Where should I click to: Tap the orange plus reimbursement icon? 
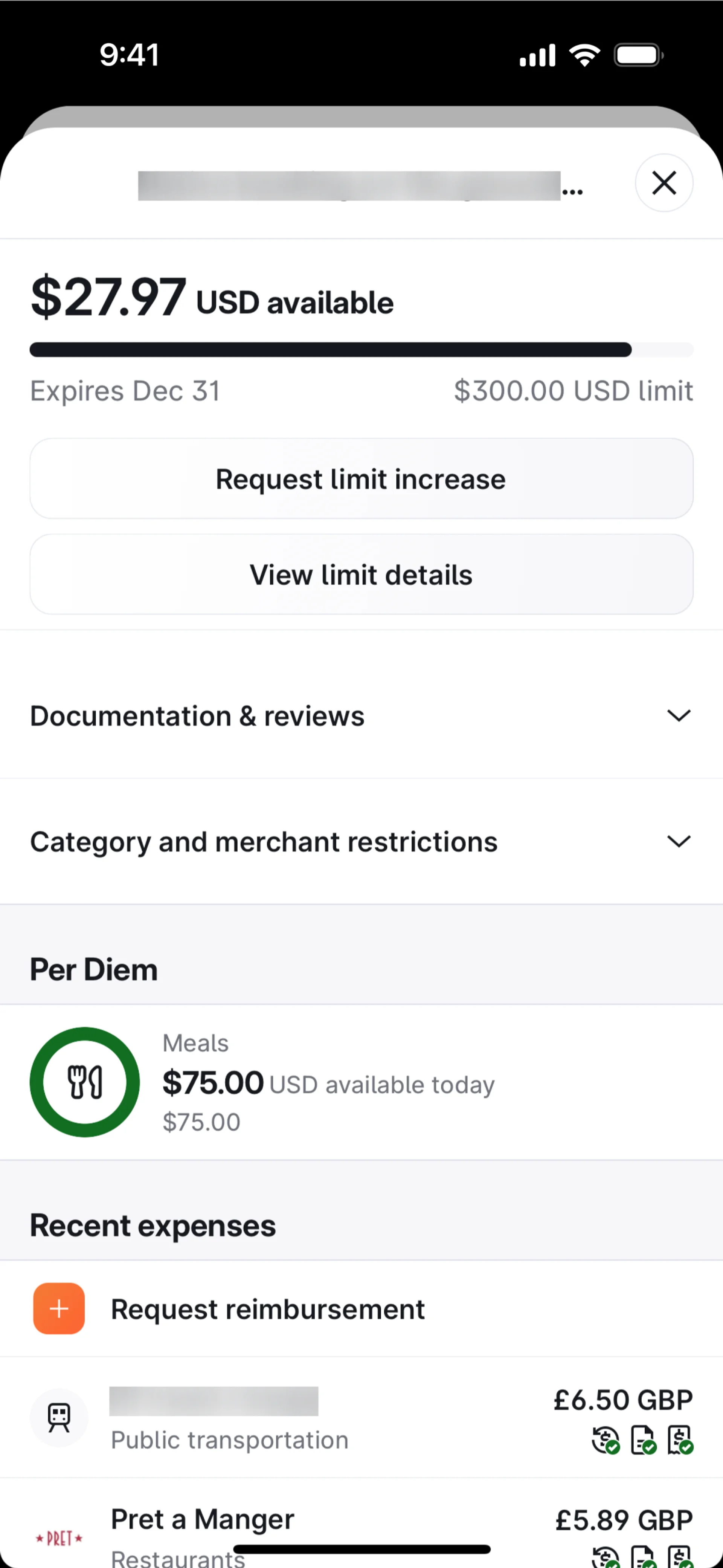pos(59,1308)
